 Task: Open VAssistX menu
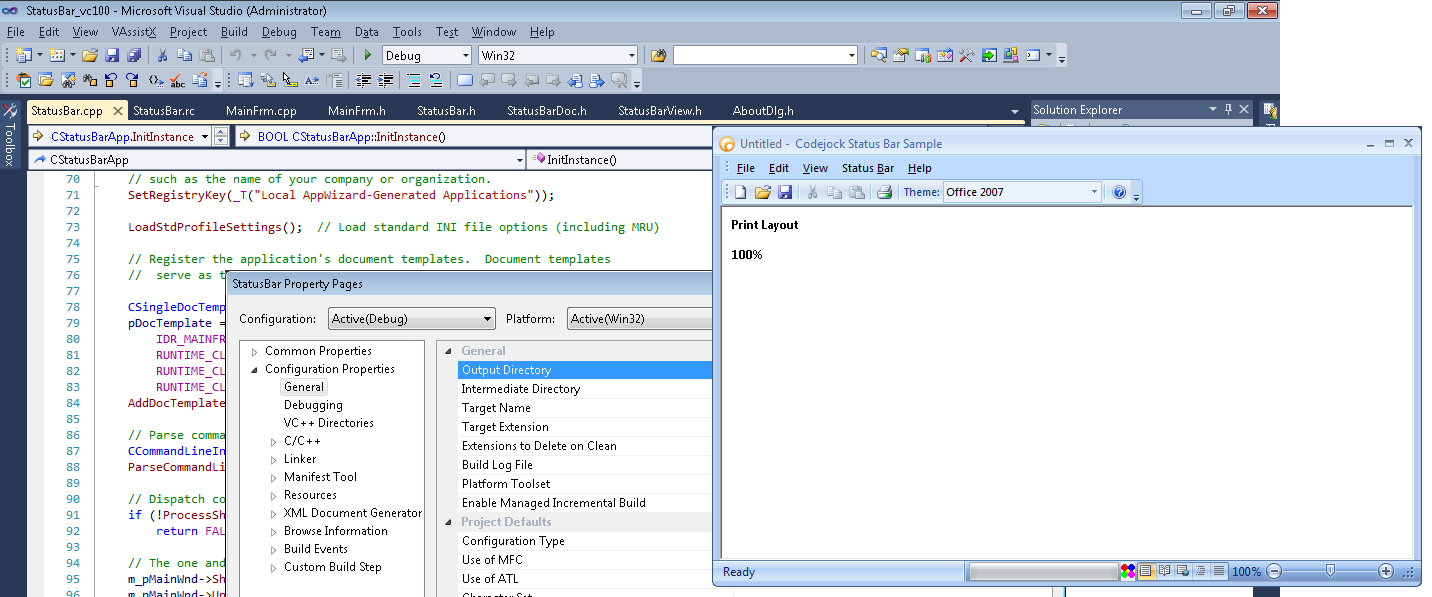coord(134,32)
